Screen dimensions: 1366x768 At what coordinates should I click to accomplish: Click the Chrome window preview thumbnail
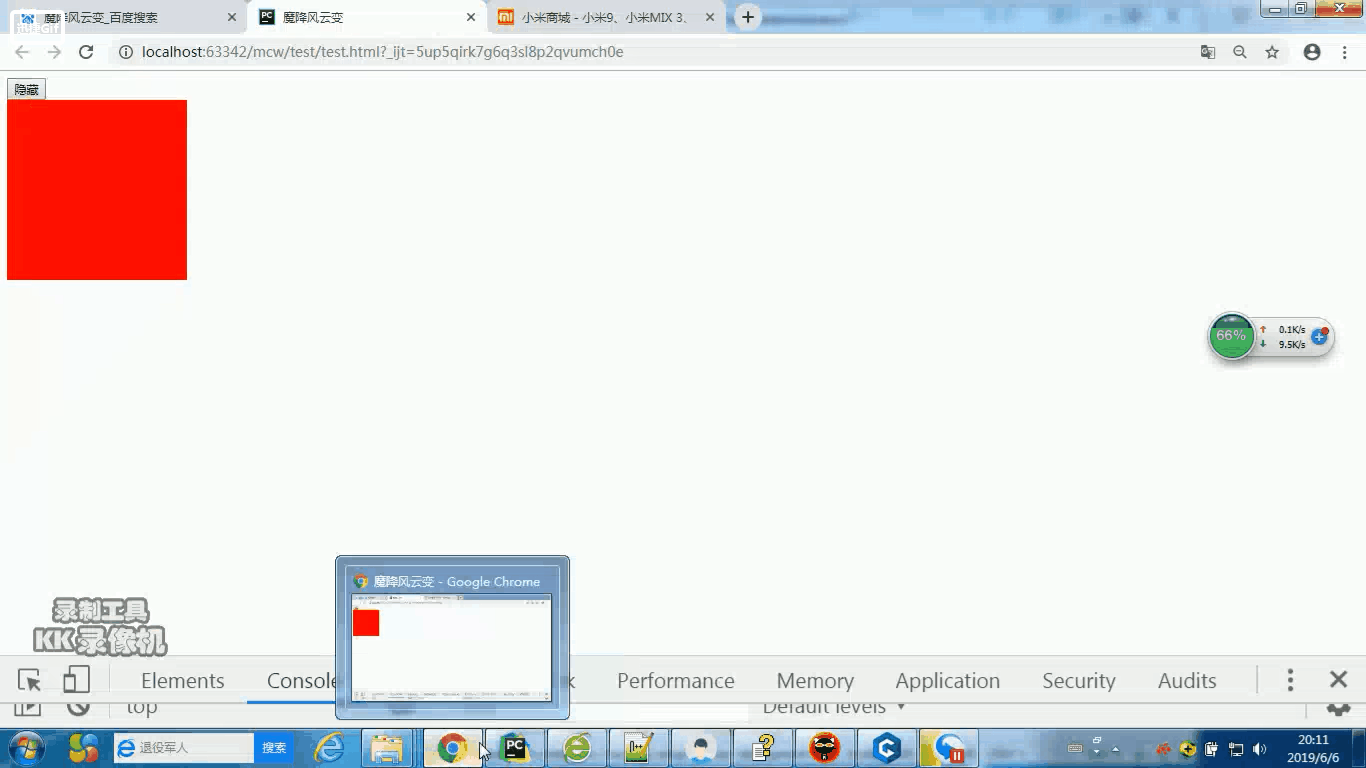(x=452, y=647)
